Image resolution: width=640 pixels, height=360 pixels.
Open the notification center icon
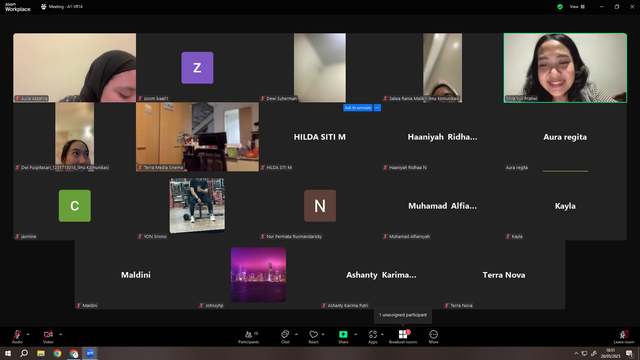(x=629, y=353)
